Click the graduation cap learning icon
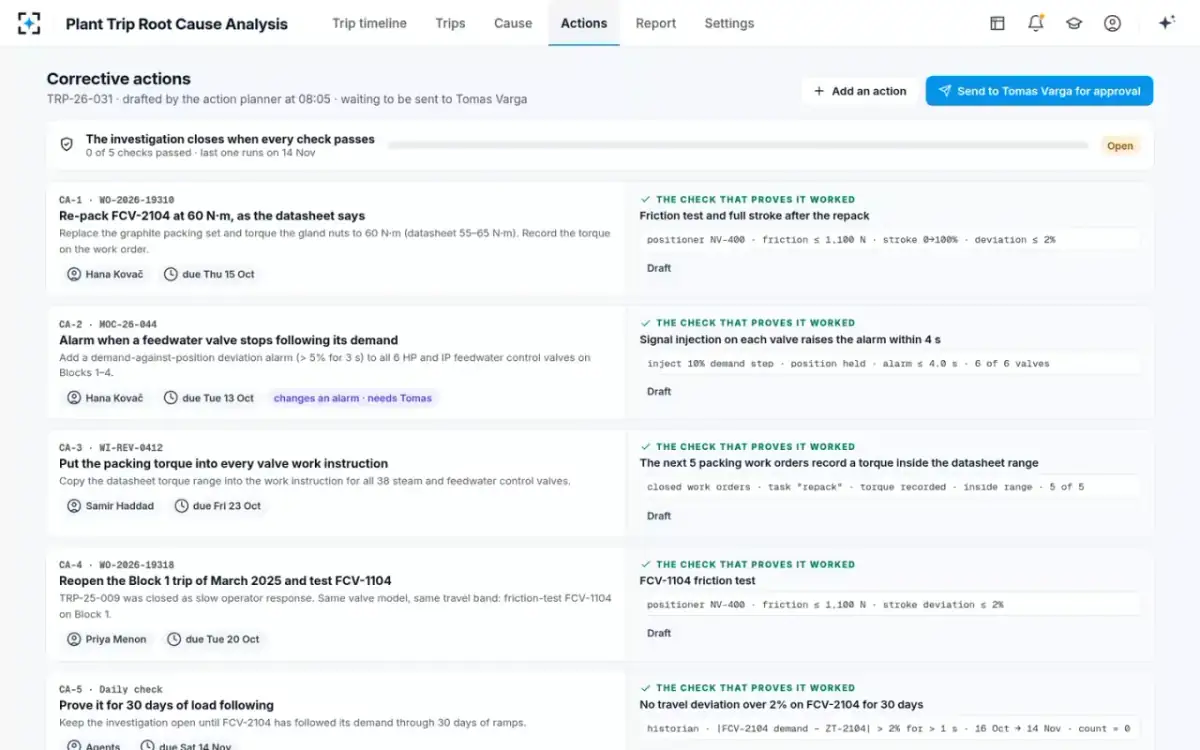 pos(1074,23)
